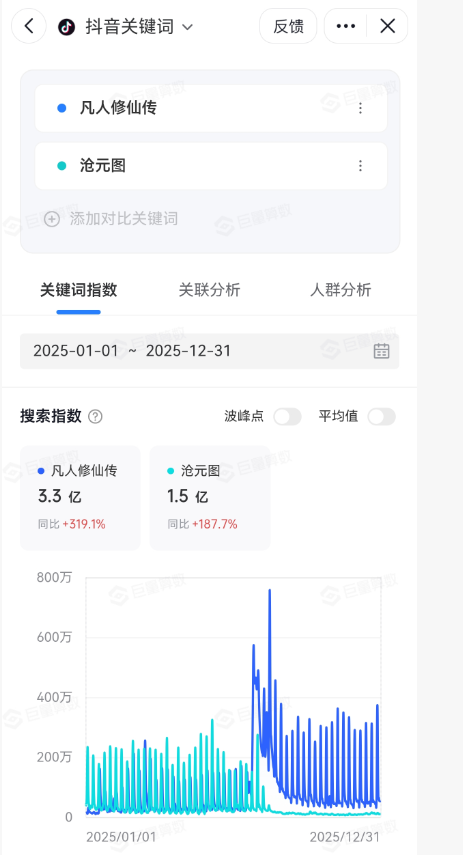Open options menu for 沧元图 keyword
This screenshot has width=463, height=855.
coord(360,166)
